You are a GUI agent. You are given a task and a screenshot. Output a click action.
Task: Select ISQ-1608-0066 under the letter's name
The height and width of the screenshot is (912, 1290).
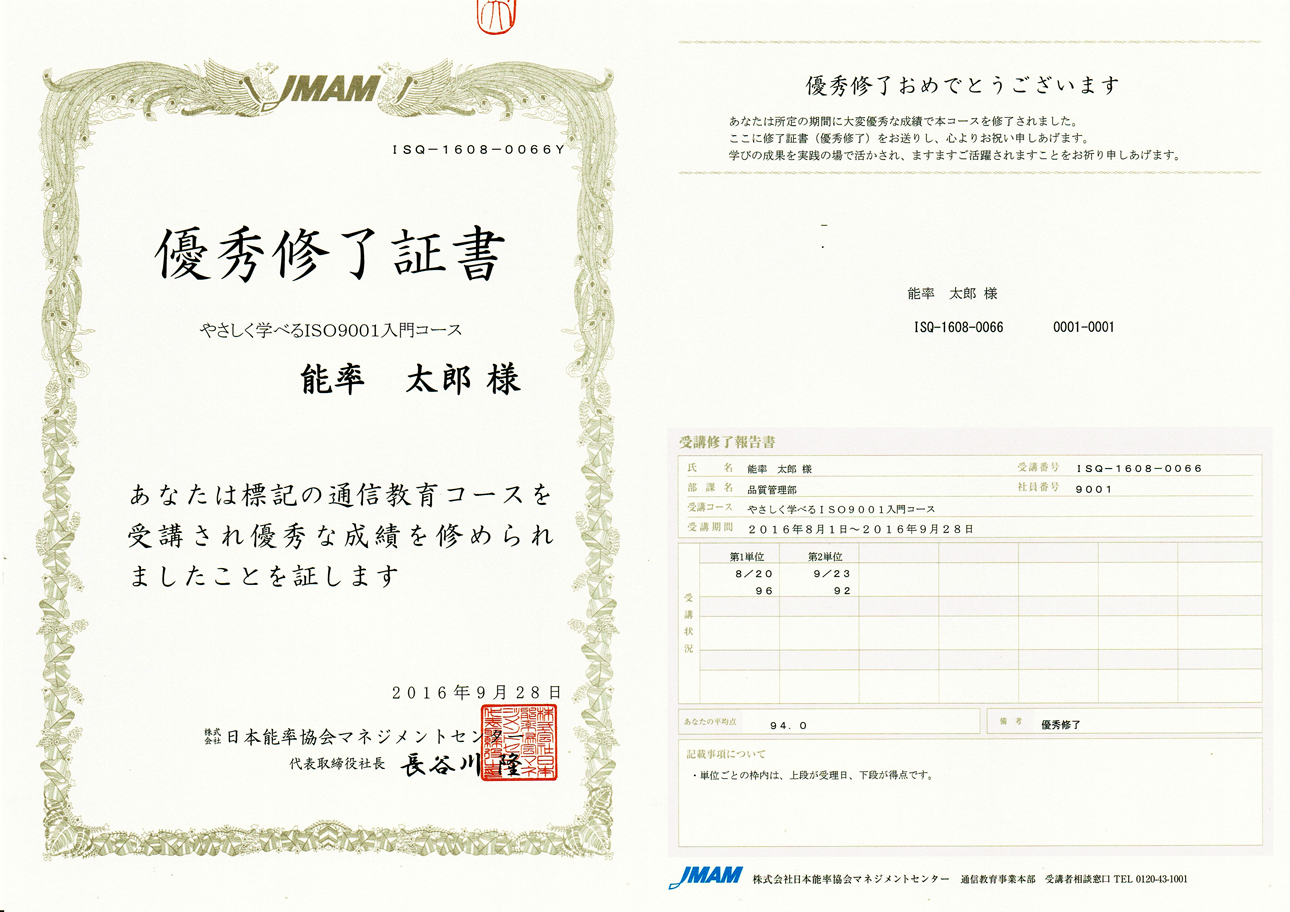[x=958, y=327]
